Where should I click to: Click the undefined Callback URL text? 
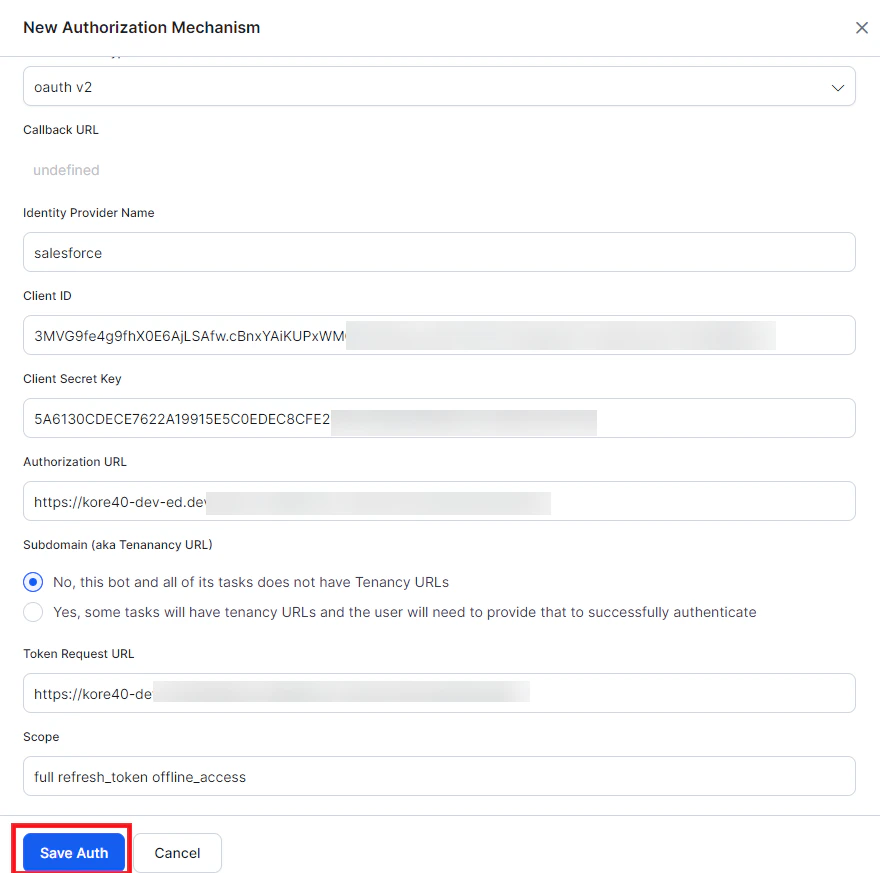click(66, 170)
